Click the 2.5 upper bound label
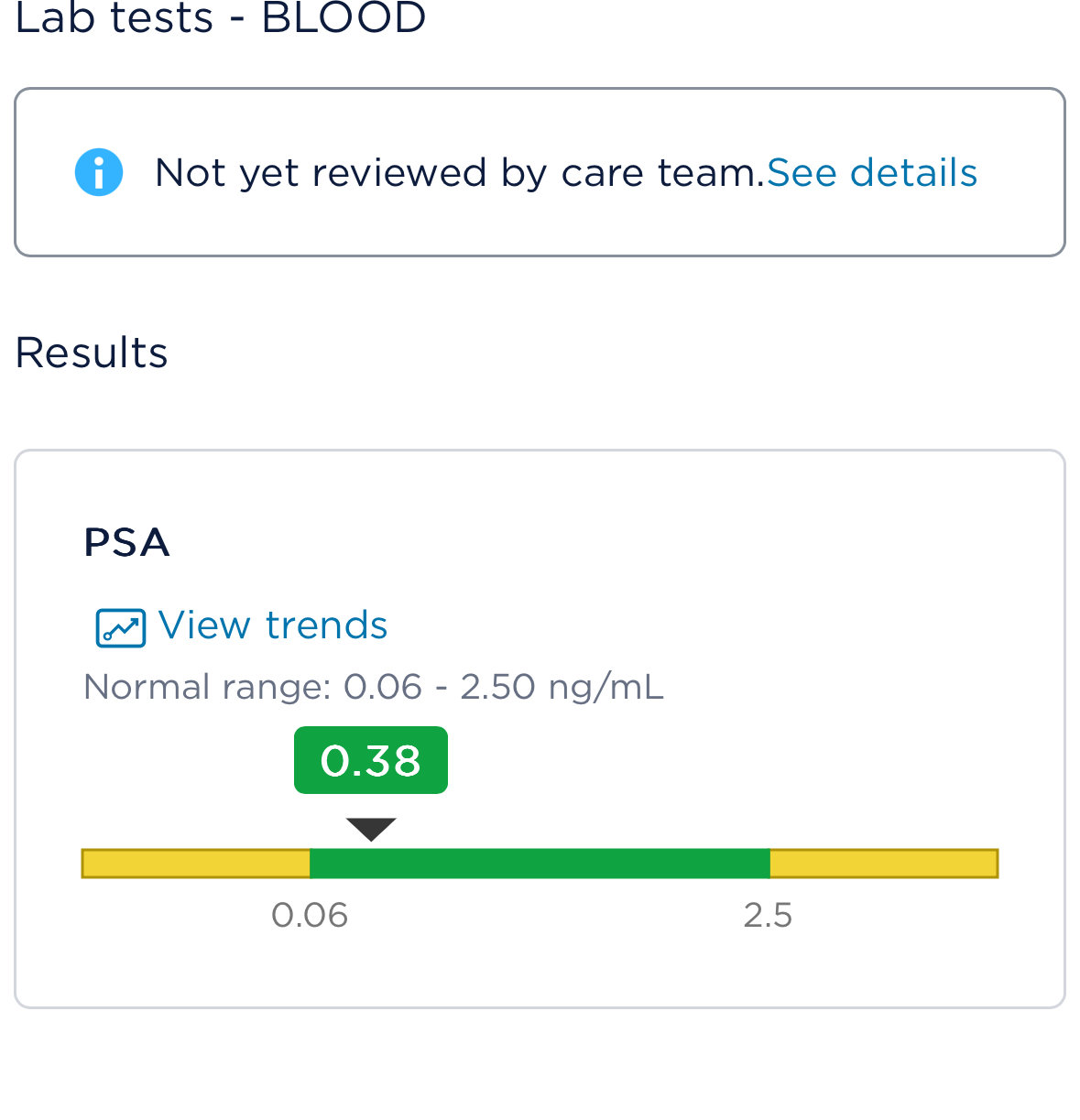Screen dimensions: 1080x1120 point(768,915)
